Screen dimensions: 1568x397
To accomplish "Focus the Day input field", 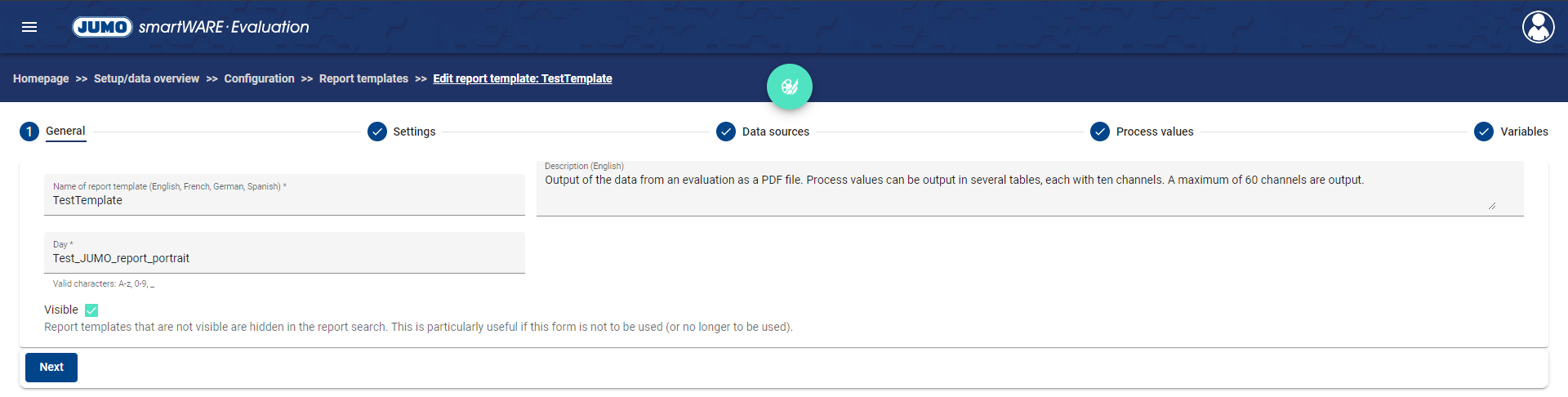I will (284, 258).
